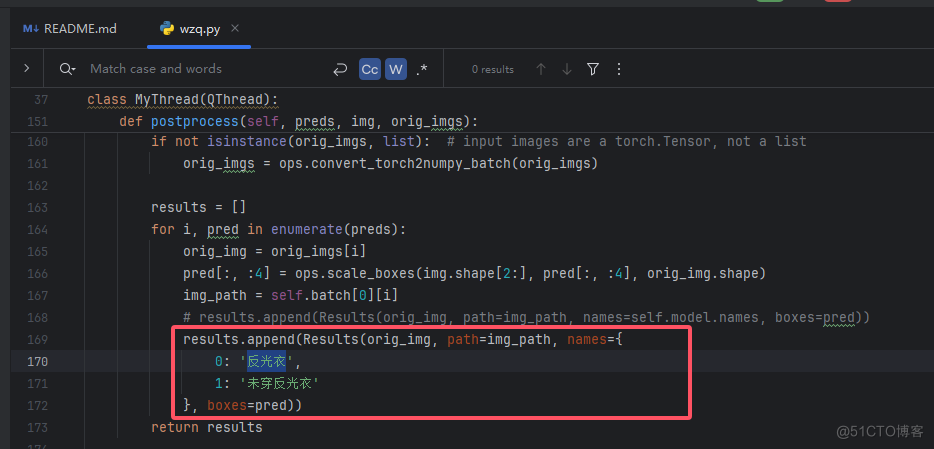Open search history magnifier dropdown
The width and height of the screenshot is (934, 449).
click(67, 69)
